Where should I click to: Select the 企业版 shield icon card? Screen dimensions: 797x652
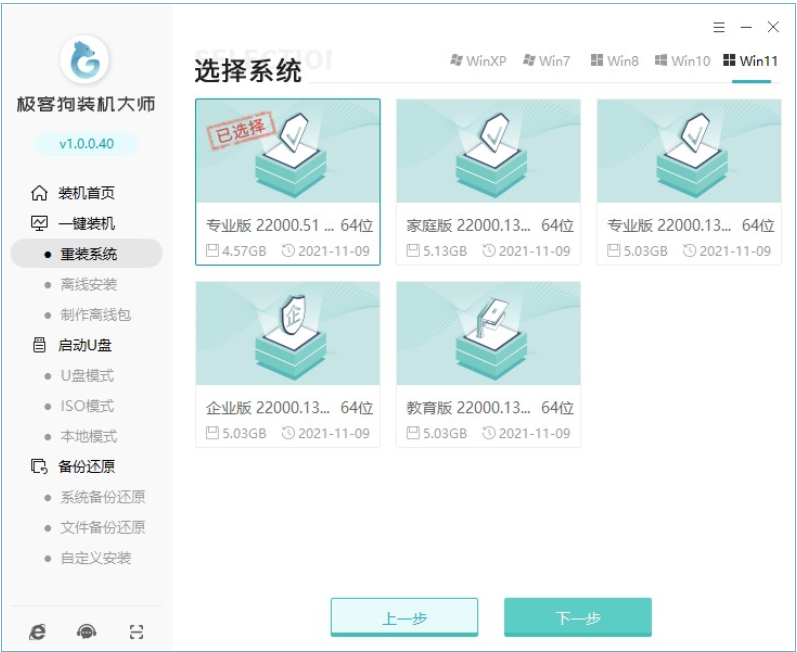pos(287,334)
